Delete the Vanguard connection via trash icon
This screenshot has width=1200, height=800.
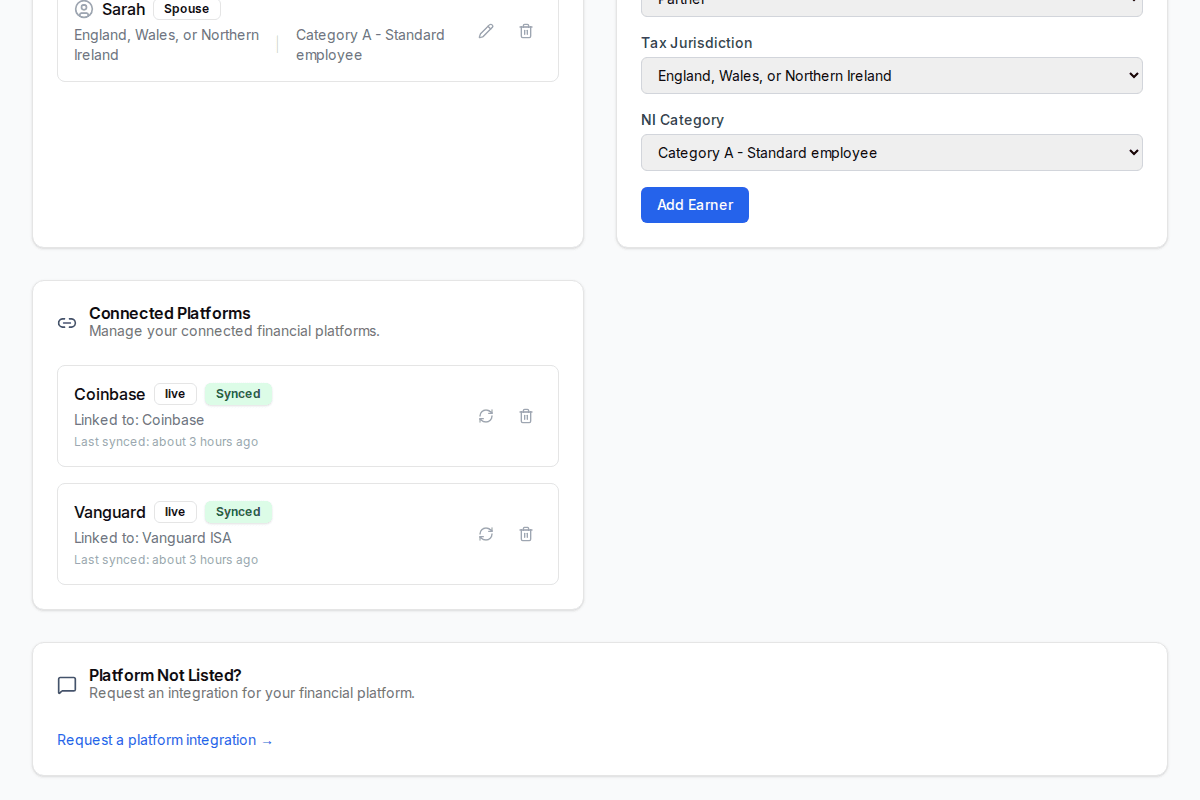pos(526,534)
